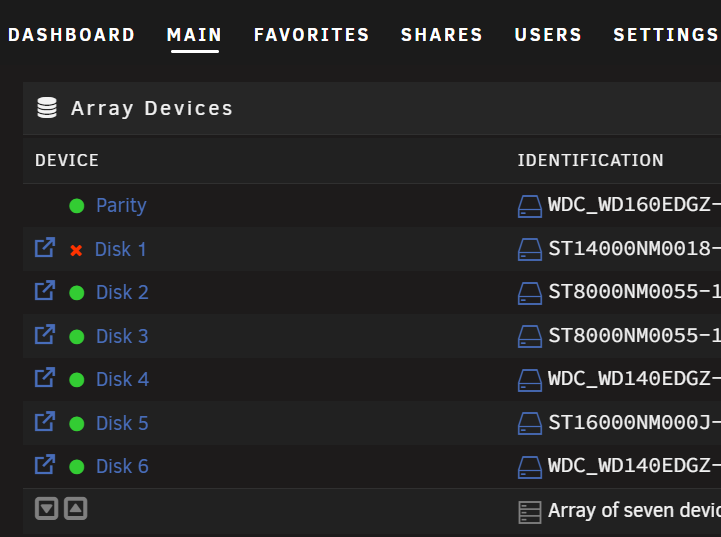Click WDC_WD140EDGZ text in Disk 6 row
Screen dimensions: 721x537
[x=634, y=465]
